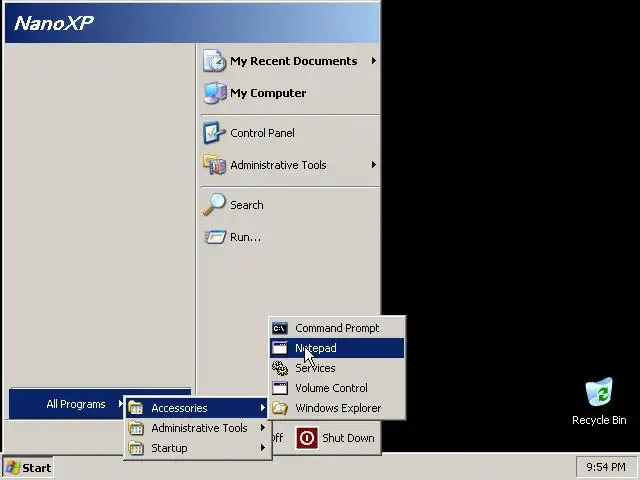
Task: Open the Search label
Action: tap(247, 205)
